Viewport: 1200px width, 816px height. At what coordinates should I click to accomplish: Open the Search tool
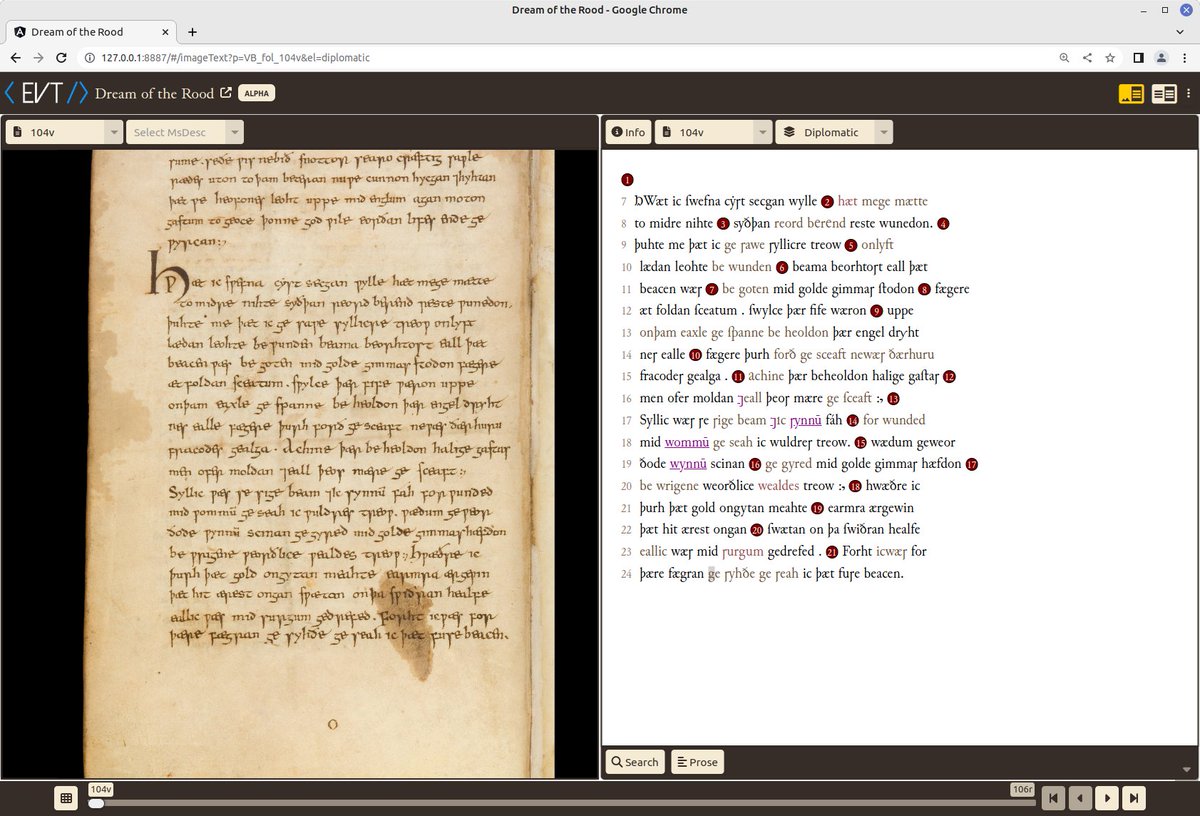[x=635, y=762]
